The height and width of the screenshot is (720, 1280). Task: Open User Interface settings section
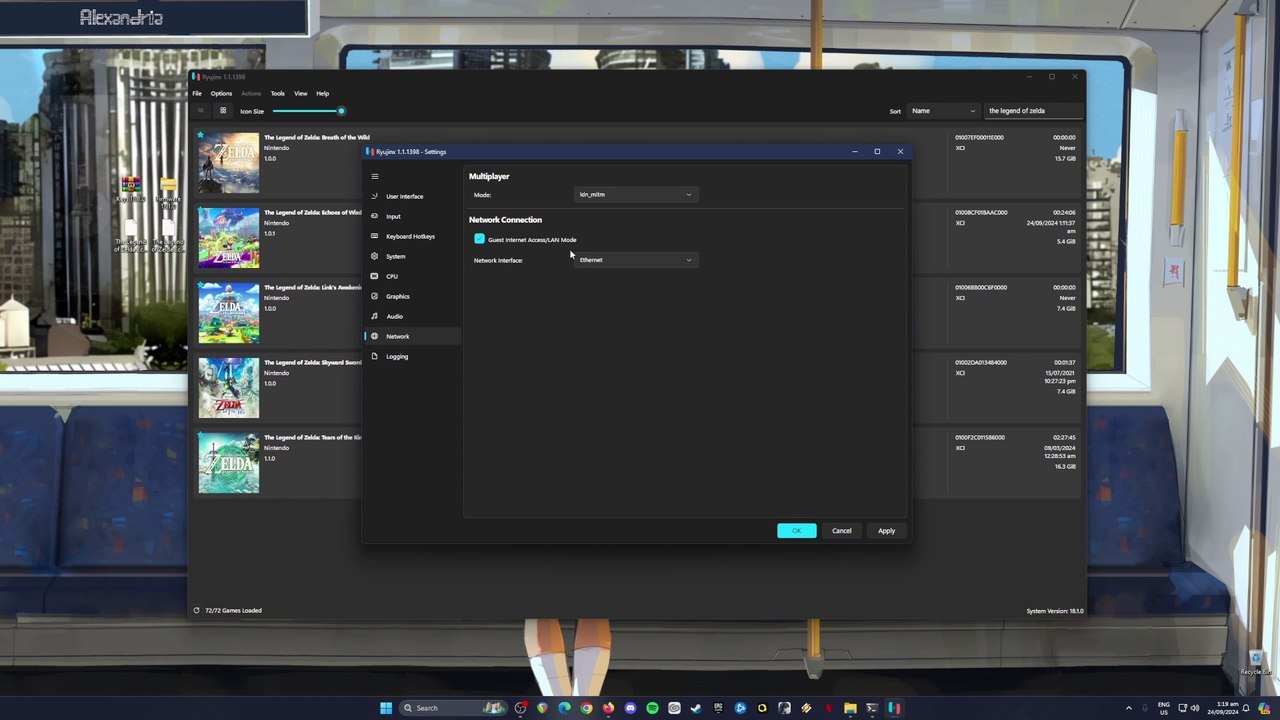411,196
